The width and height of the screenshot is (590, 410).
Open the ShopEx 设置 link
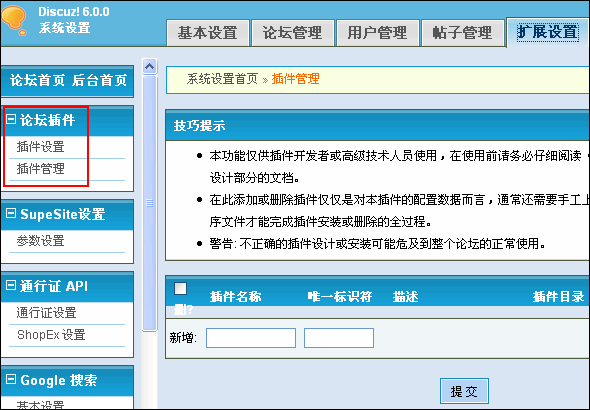point(51,334)
